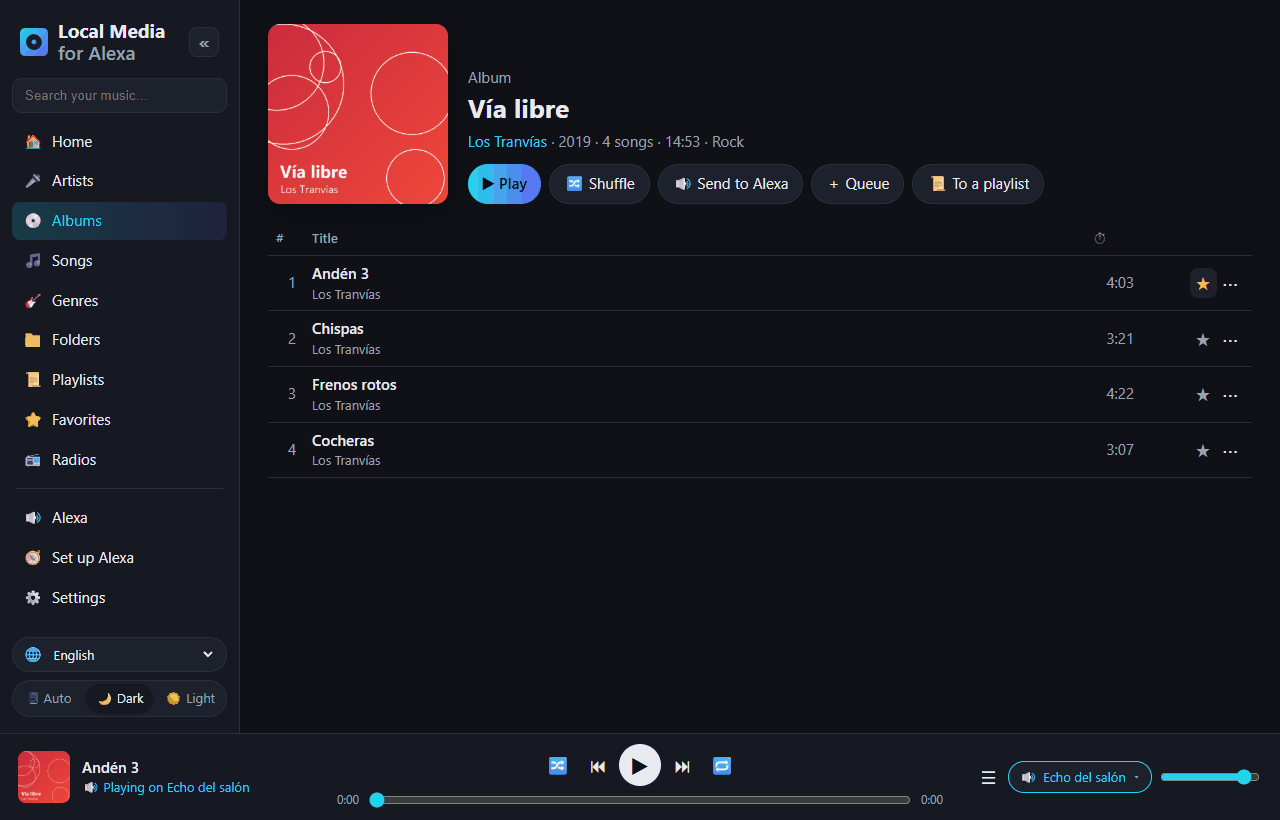Open the English language dropdown
This screenshot has height=820, width=1280.
[120, 655]
